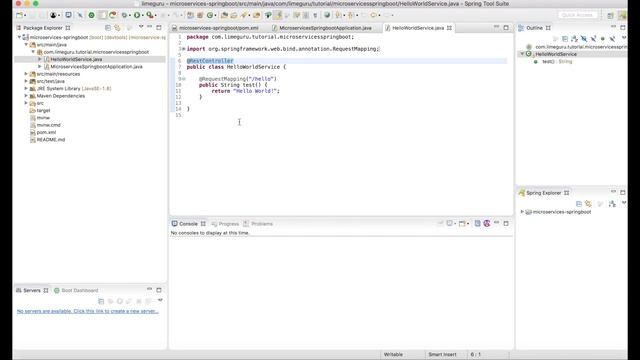This screenshot has width=640, height=360.
Task: Click the purple icon in Console toolbar
Action: pos(487,223)
